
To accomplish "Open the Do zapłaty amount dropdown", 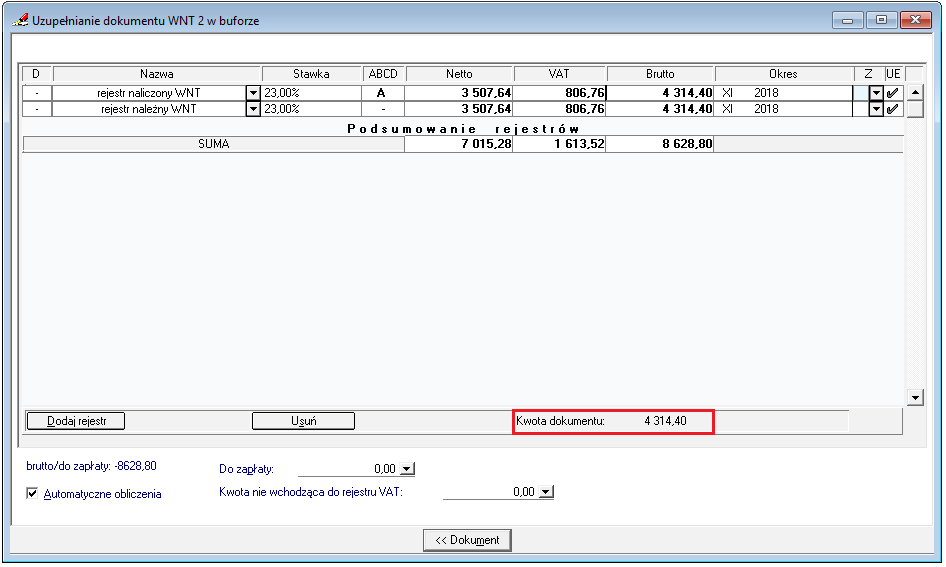I will tap(407, 469).
